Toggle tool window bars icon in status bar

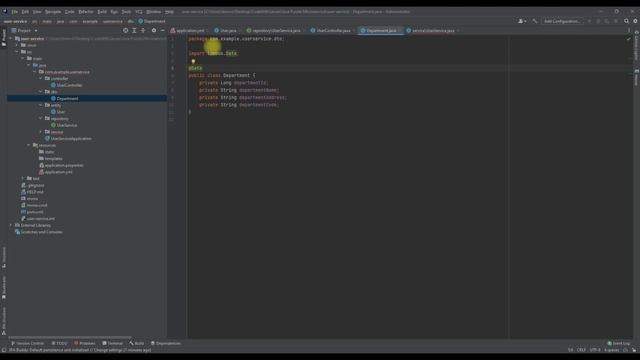[4, 350]
